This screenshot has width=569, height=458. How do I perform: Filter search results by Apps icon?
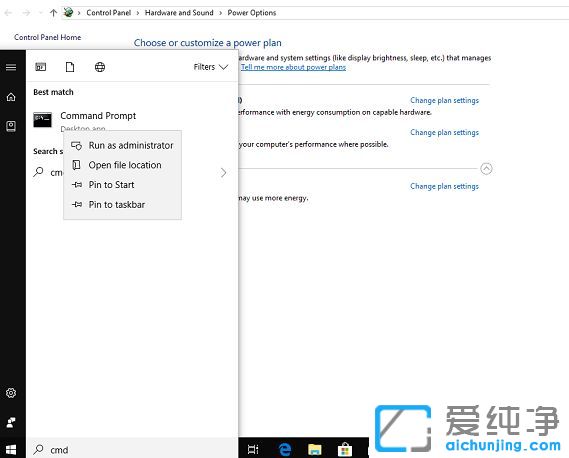pos(41,67)
